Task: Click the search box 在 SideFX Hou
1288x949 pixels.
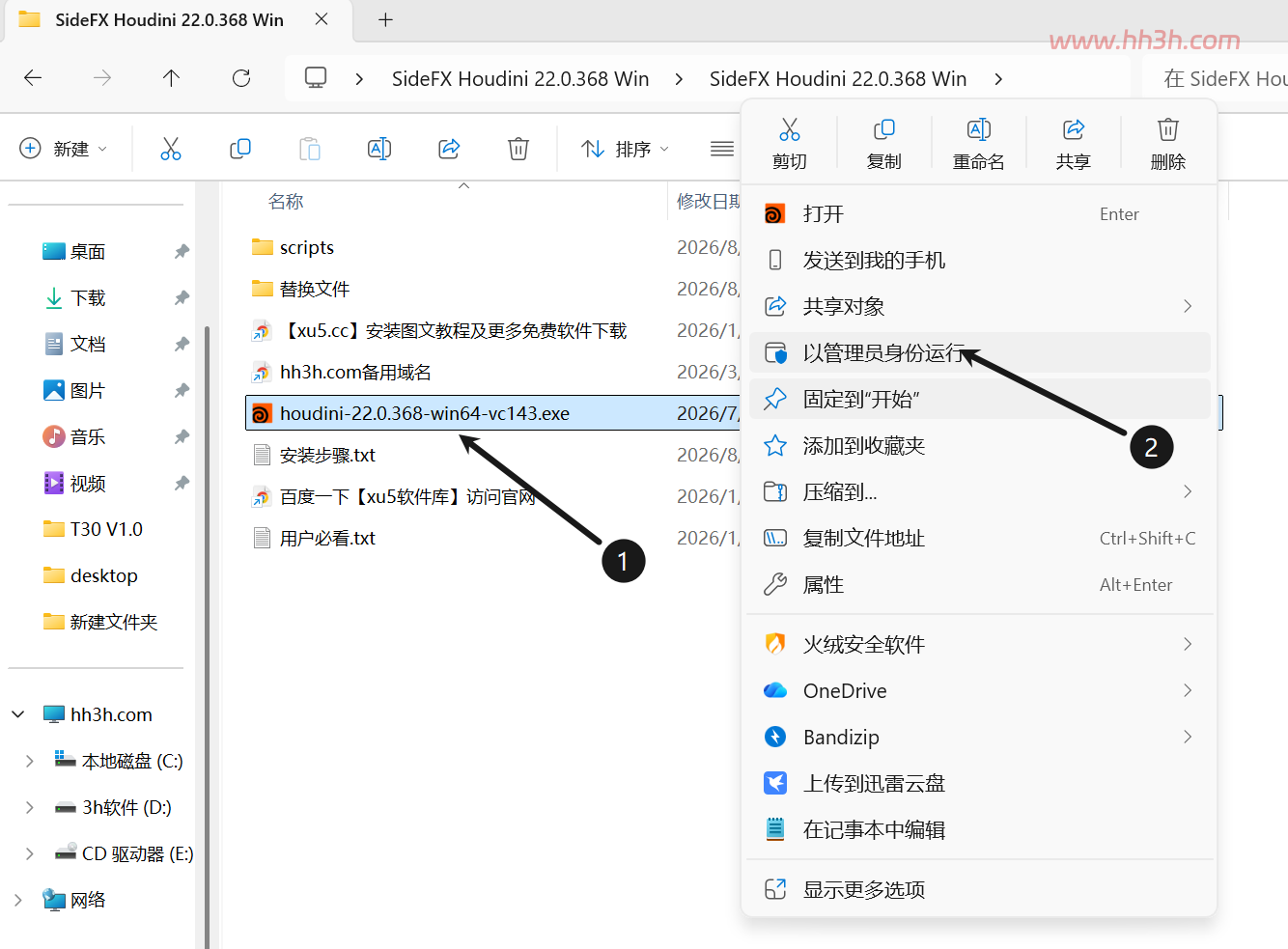Action: (1215, 78)
